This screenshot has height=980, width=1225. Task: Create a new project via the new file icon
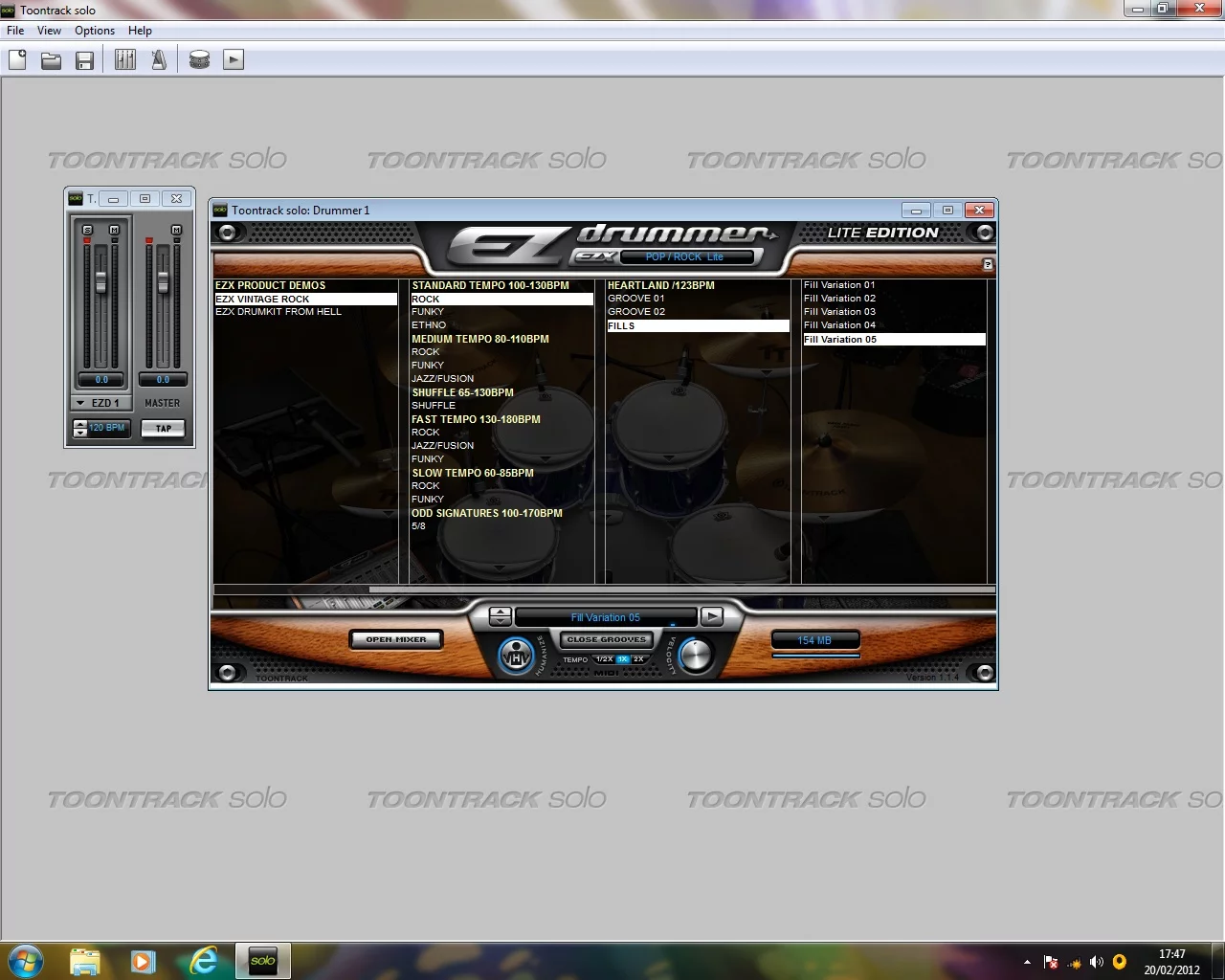coord(16,59)
